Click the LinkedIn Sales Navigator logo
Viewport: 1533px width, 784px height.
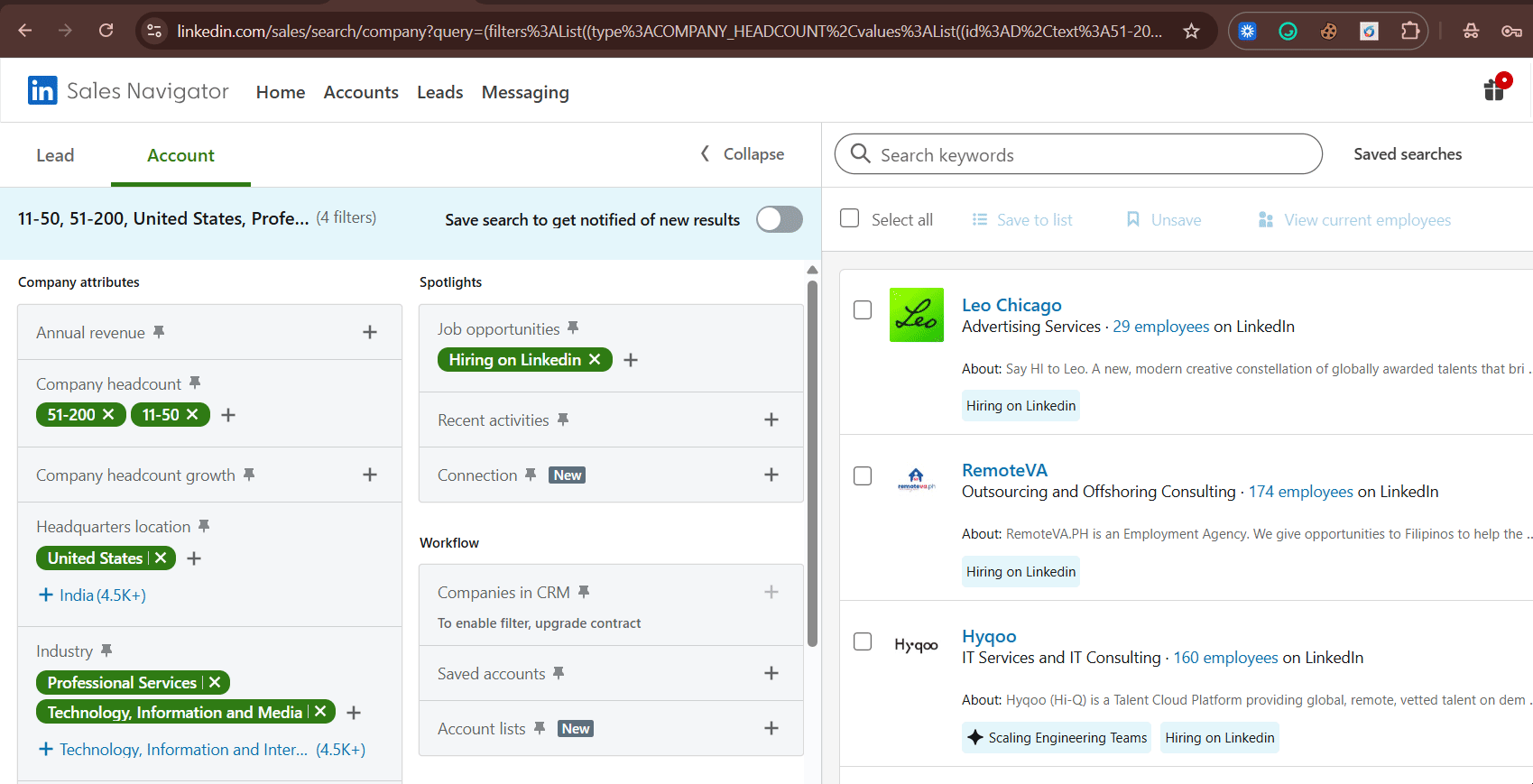(x=128, y=91)
